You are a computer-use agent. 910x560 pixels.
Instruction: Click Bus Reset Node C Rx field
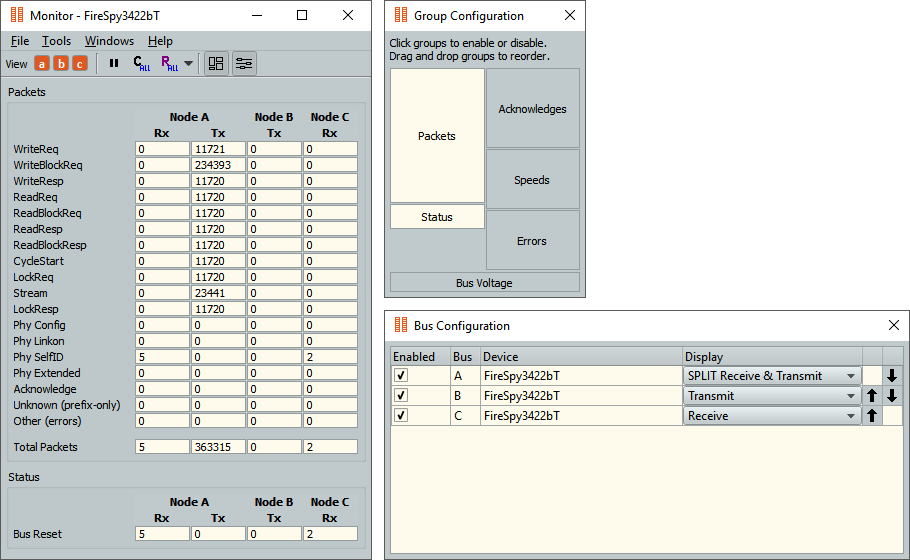point(330,534)
